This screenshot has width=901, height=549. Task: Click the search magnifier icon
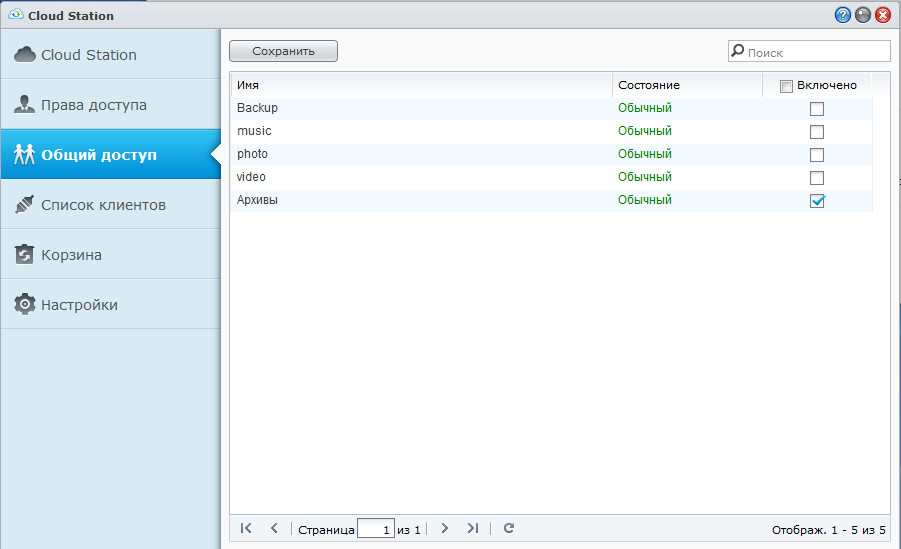coord(738,51)
